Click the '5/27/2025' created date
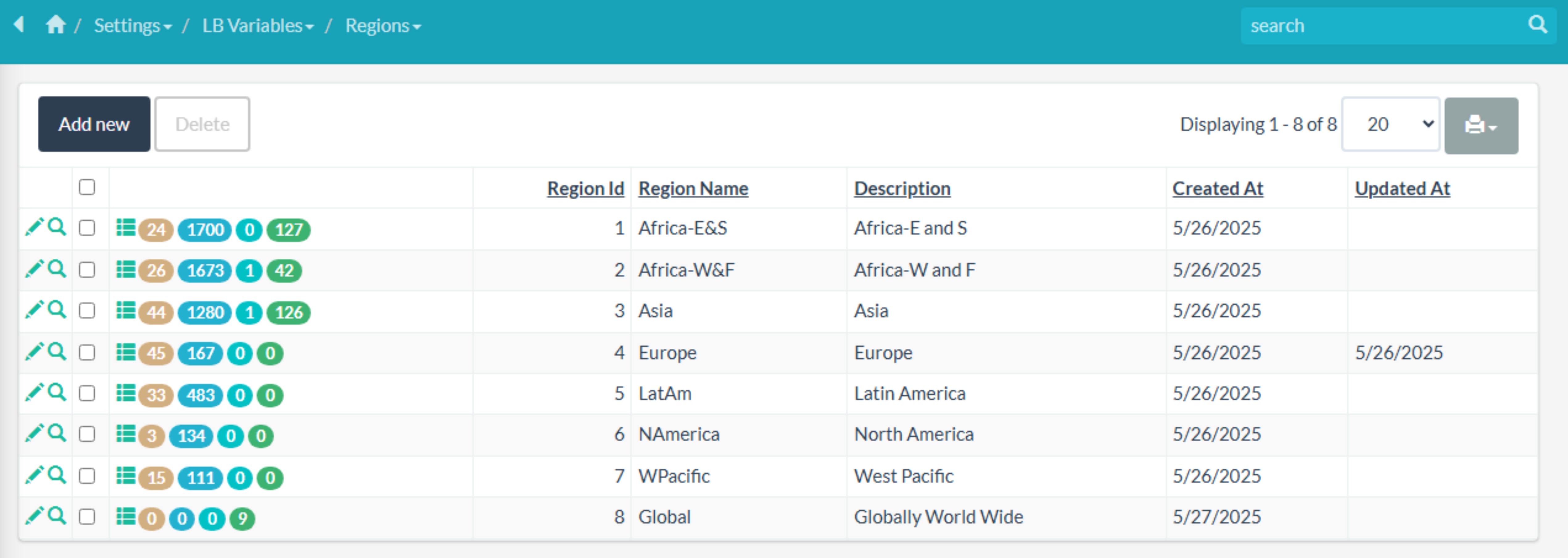1568x558 pixels. click(x=1217, y=517)
